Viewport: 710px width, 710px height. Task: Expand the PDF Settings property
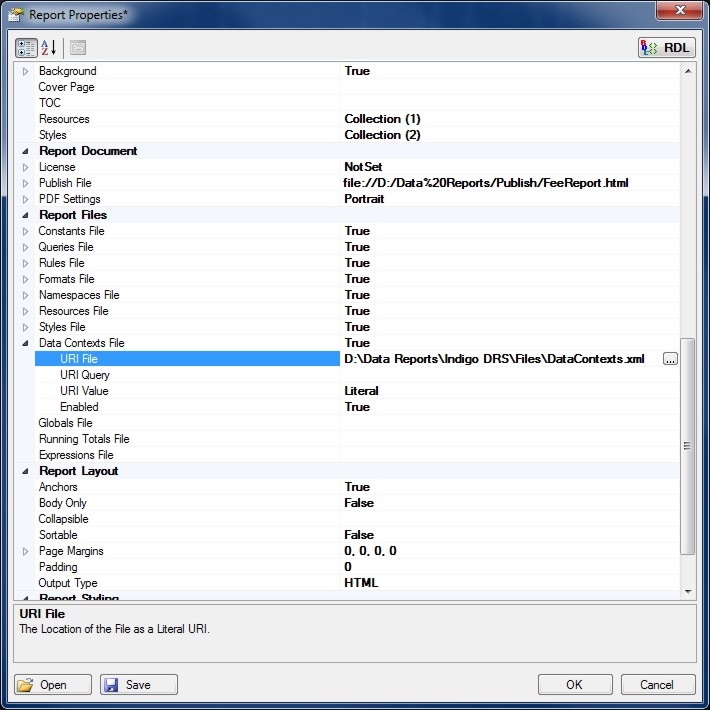coord(26,199)
